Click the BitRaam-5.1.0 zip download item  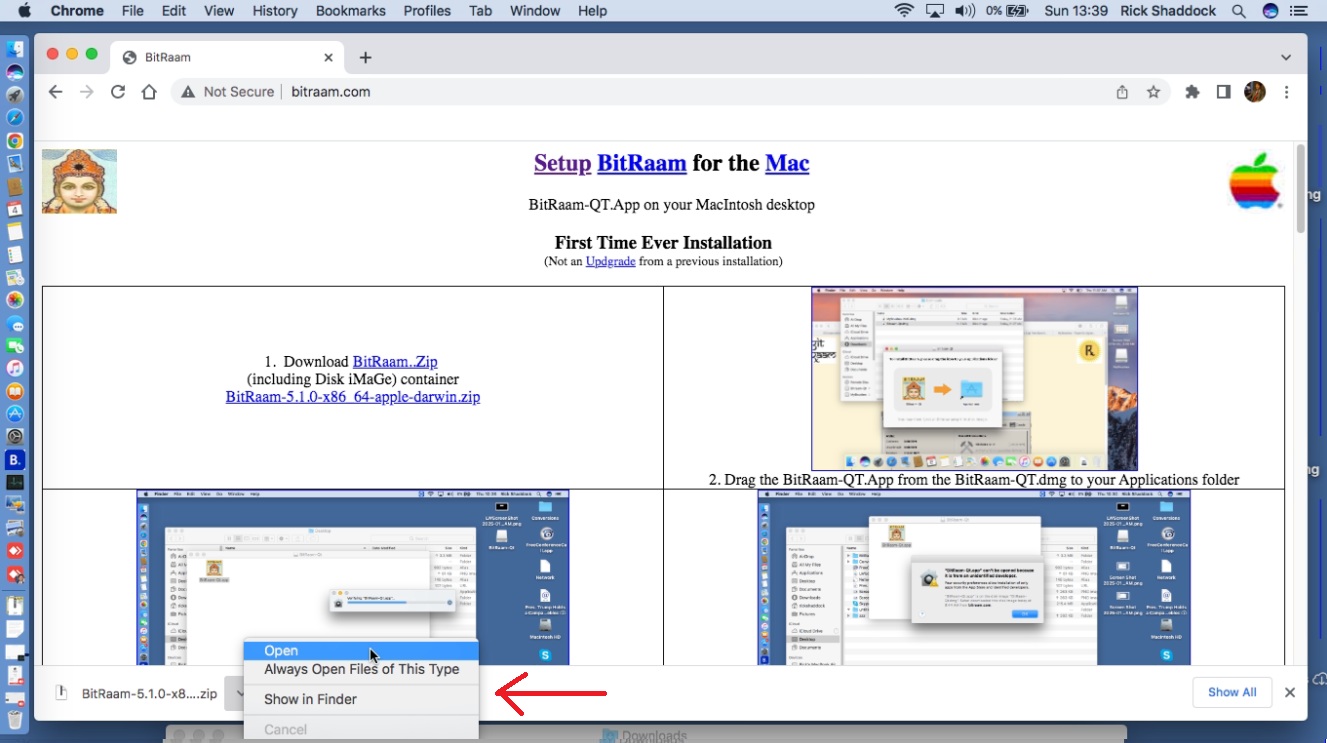(136, 693)
